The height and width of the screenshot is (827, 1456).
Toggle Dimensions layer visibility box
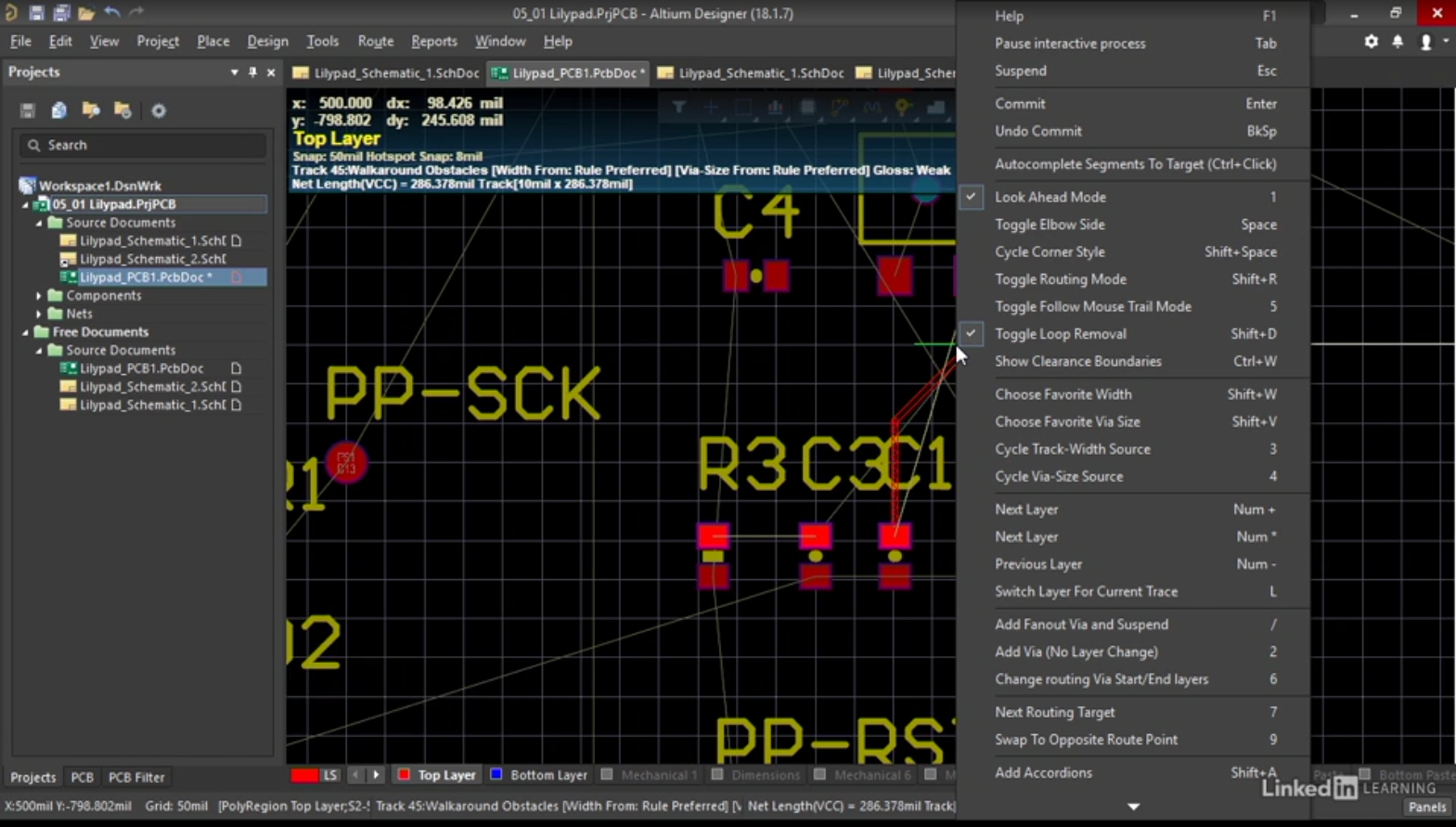[717, 774]
